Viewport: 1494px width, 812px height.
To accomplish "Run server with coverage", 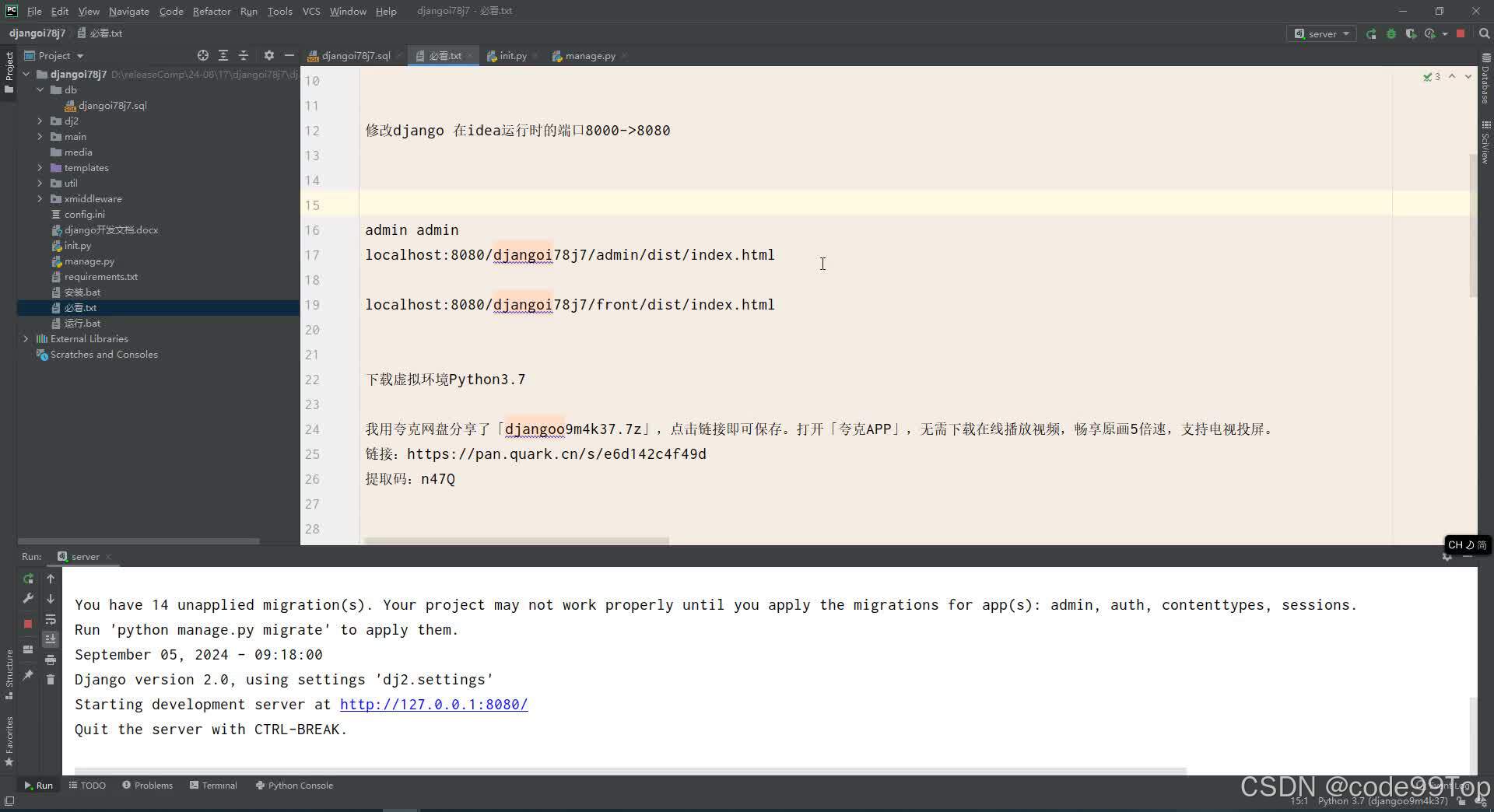I will pyautogui.click(x=1411, y=33).
